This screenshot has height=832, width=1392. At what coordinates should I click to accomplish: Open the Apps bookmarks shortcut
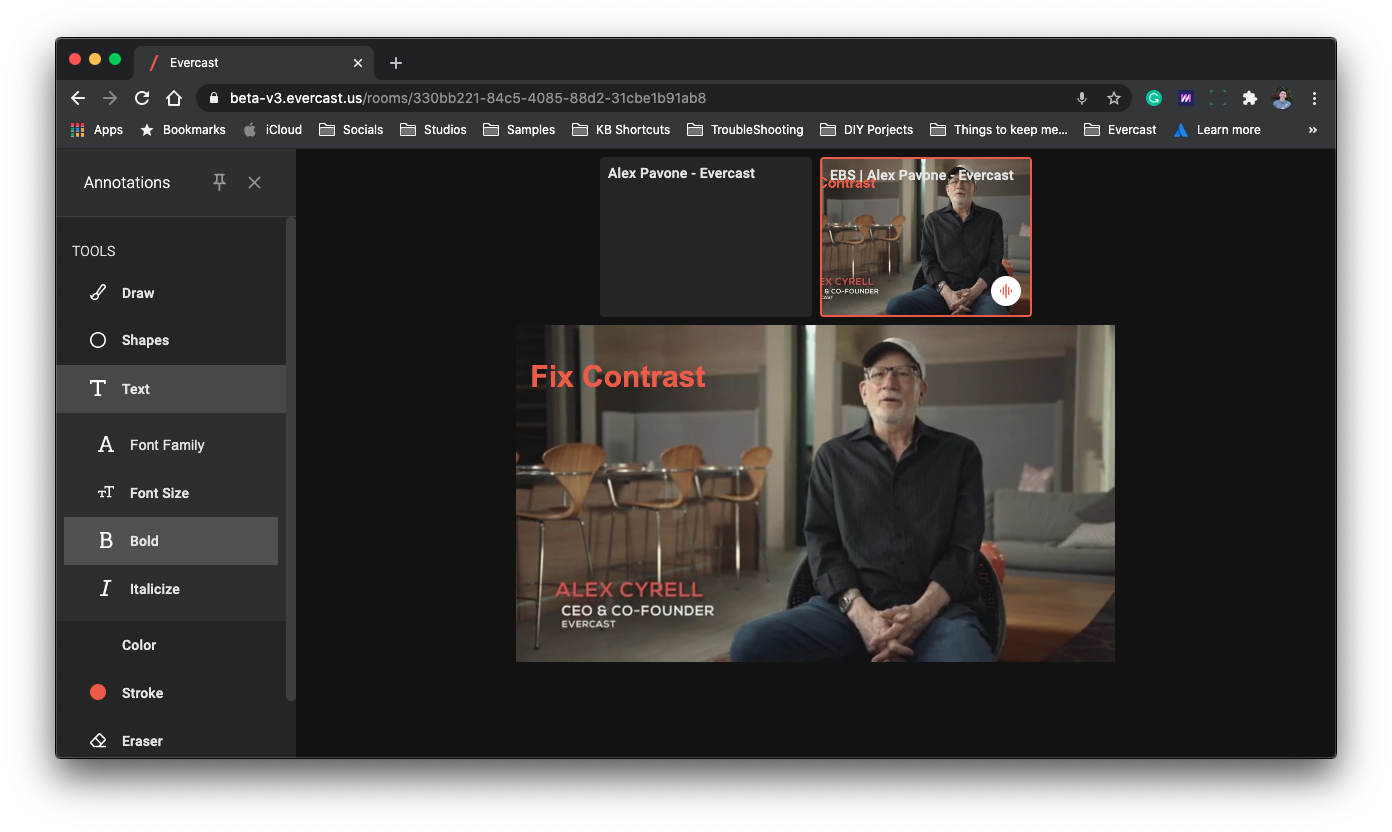[x=97, y=130]
